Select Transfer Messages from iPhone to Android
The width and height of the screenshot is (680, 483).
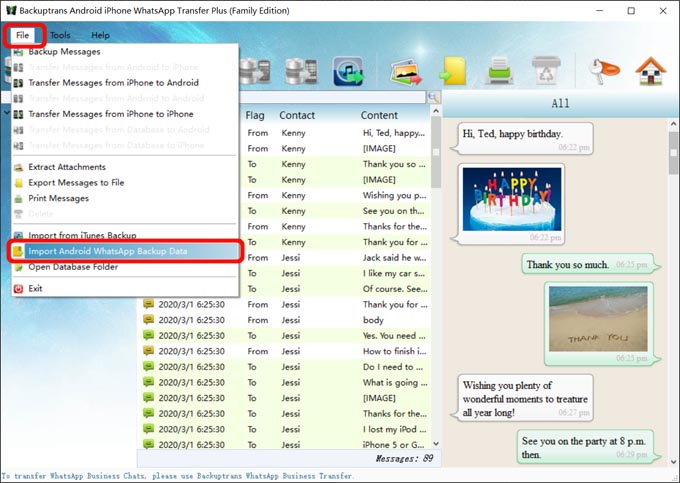(x=113, y=83)
